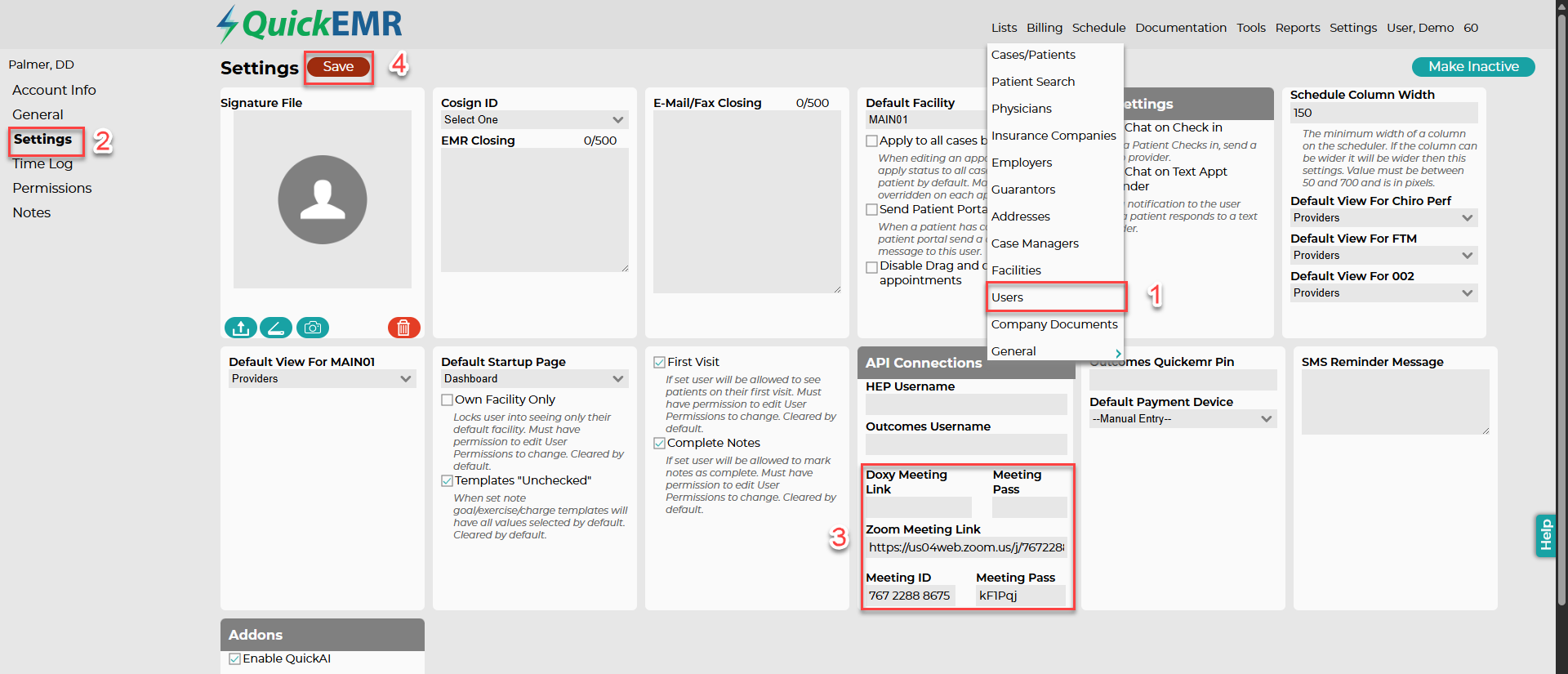
Task: Uncheck the Complete Notes checkbox
Action: [659, 444]
